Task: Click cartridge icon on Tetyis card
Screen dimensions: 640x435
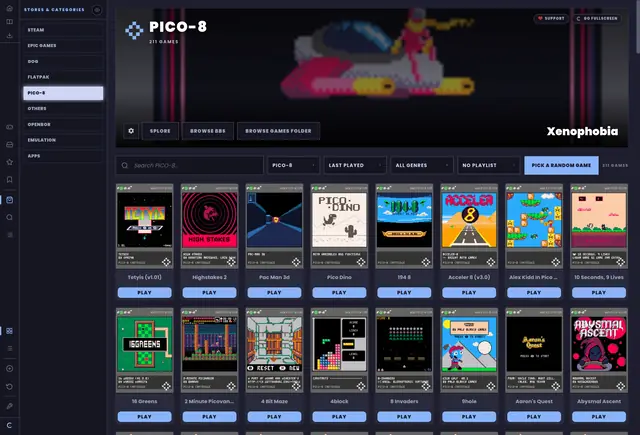Action: pyautogui.click(x=166, y=262)
